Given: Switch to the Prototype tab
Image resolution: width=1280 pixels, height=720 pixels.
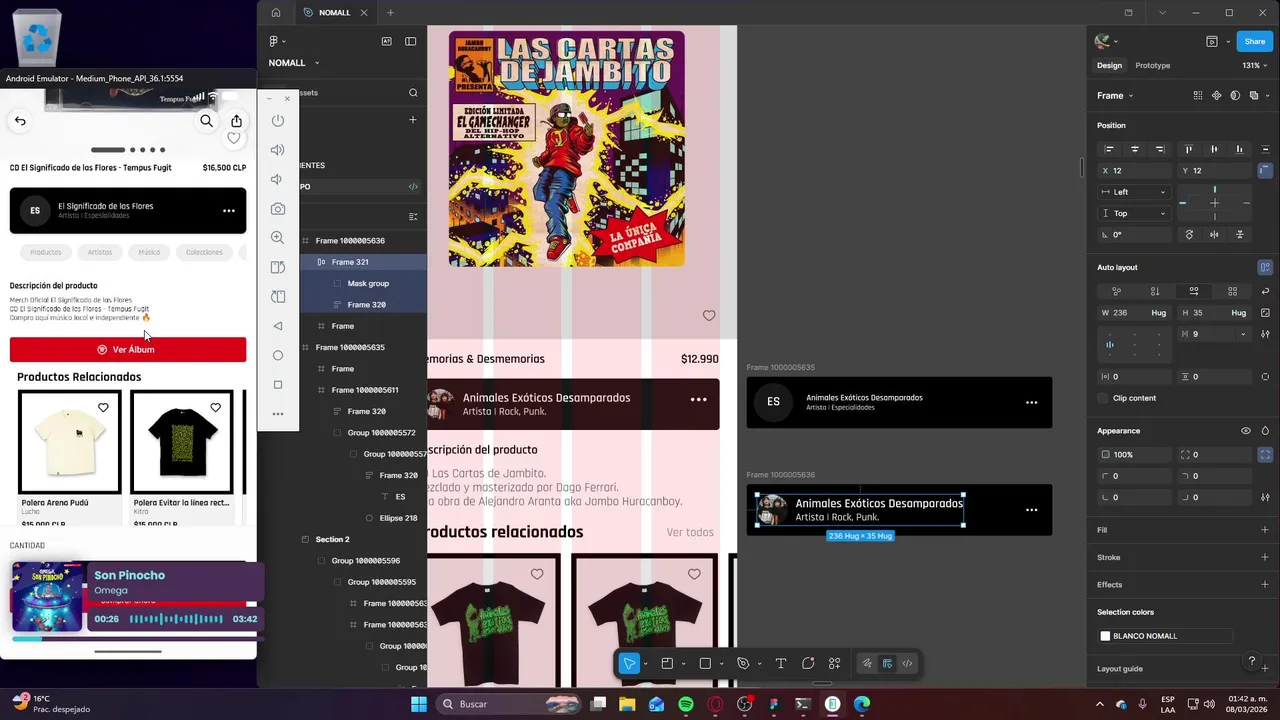Looking at the screenshot, I should pos(1152,65).
